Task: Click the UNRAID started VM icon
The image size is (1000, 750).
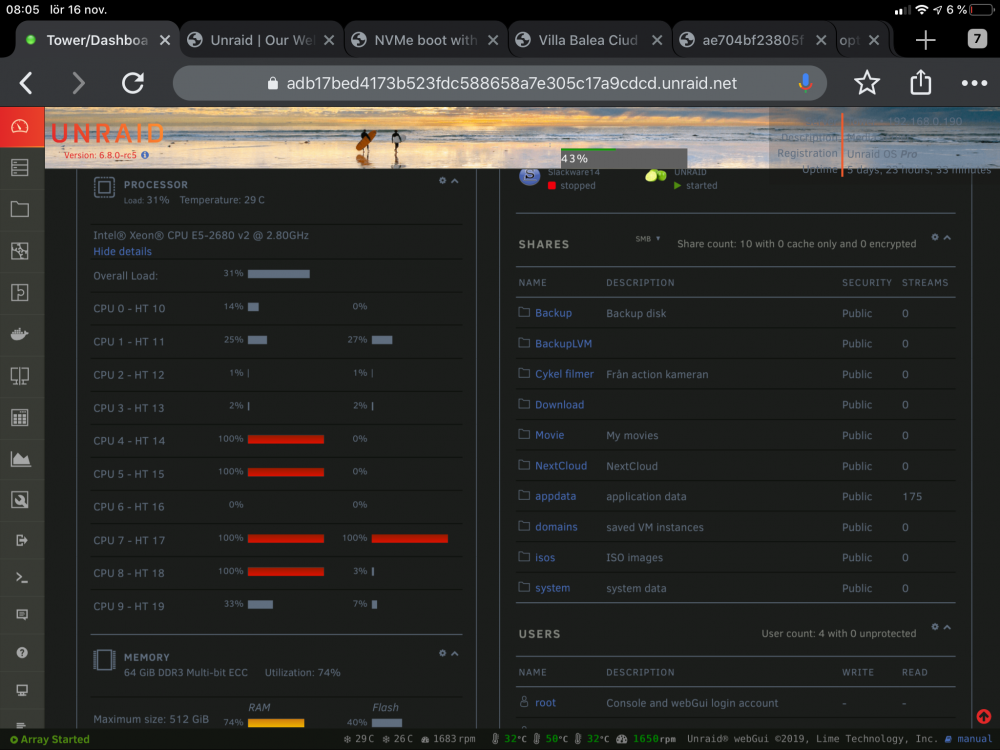Action: click(x=655, y=175)
